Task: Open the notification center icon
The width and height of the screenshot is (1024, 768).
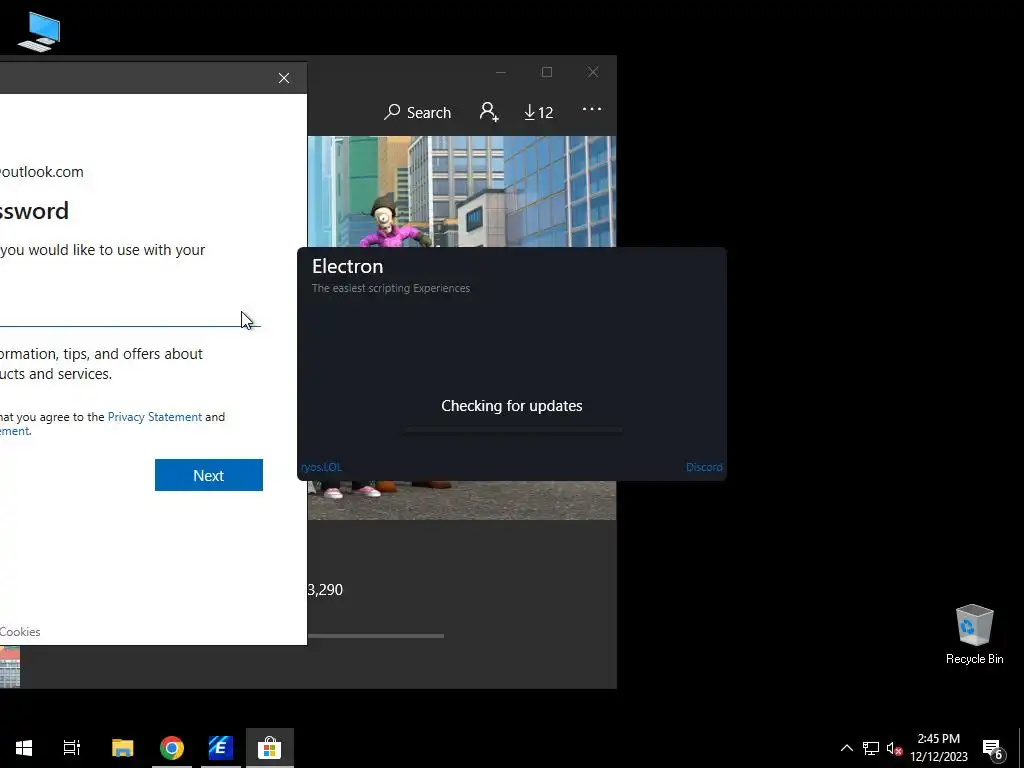Action: pos(993,748)
